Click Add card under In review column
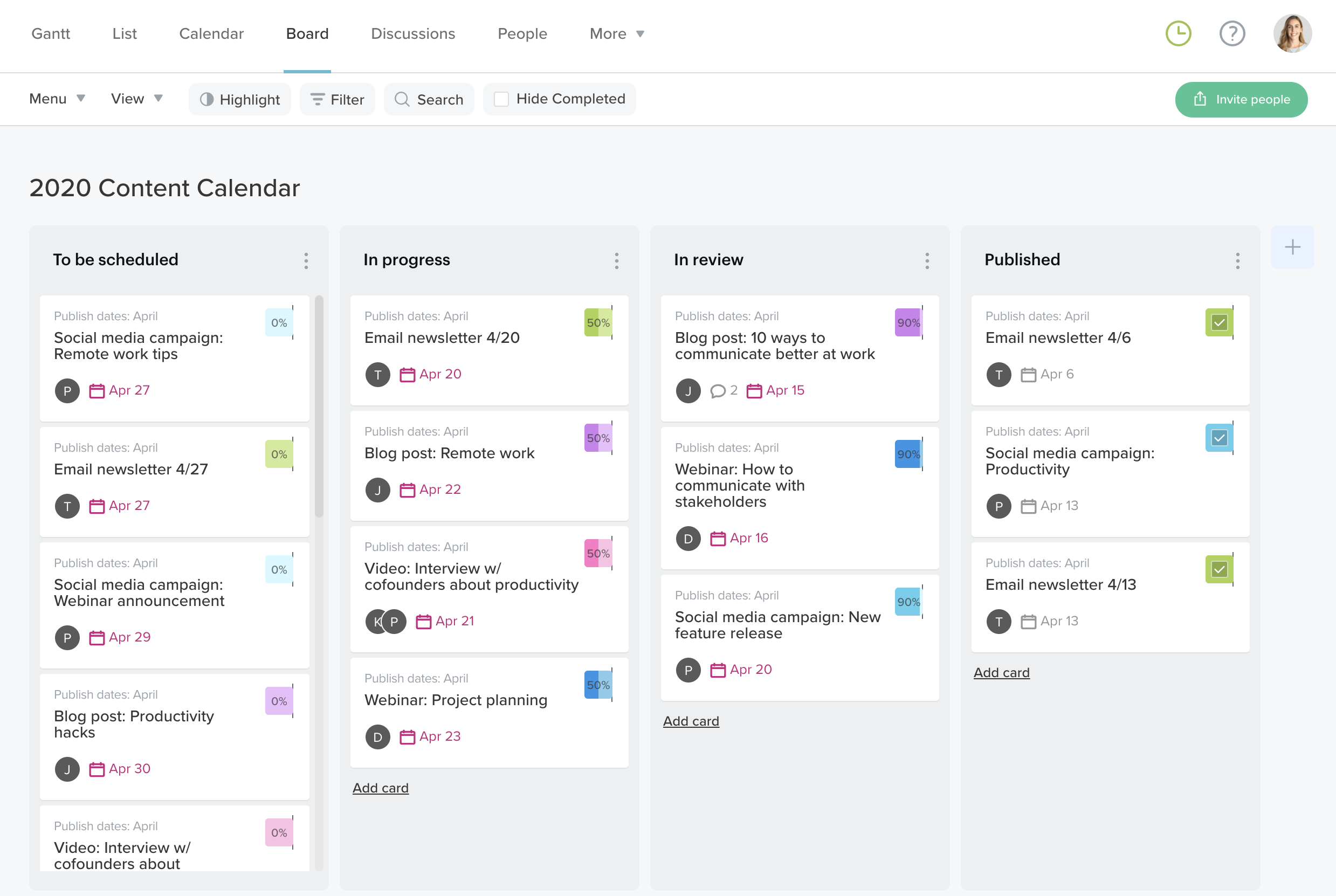This screenshot has width=1336, height=896. coord(690,721)
